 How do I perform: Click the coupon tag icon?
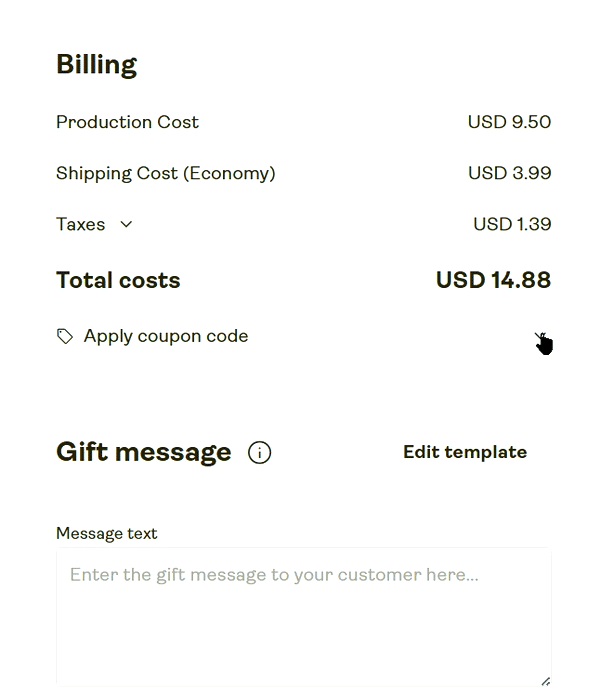point(65,337)
